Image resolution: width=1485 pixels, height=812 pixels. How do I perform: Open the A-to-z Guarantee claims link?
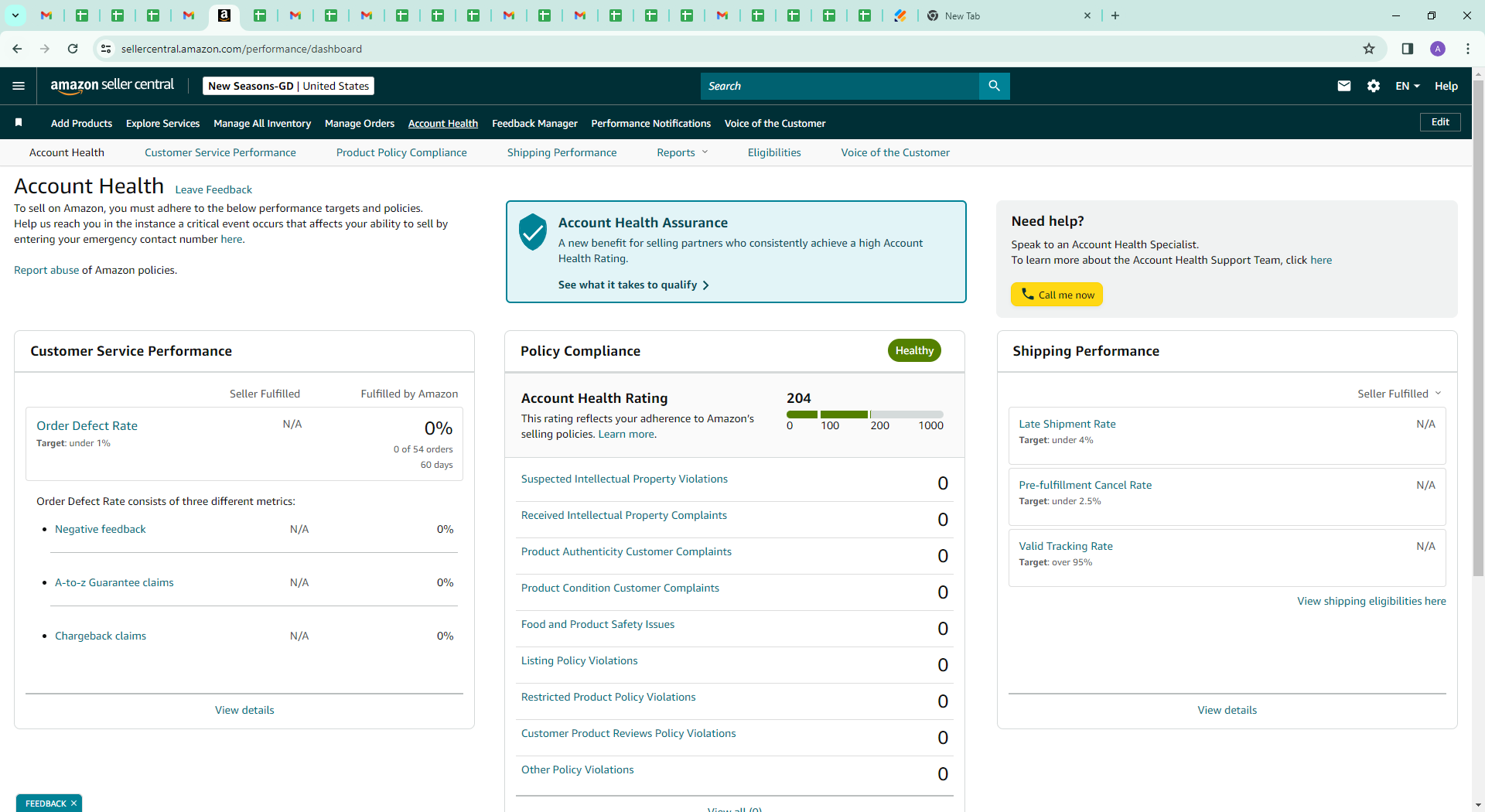[x=114, y=582]
